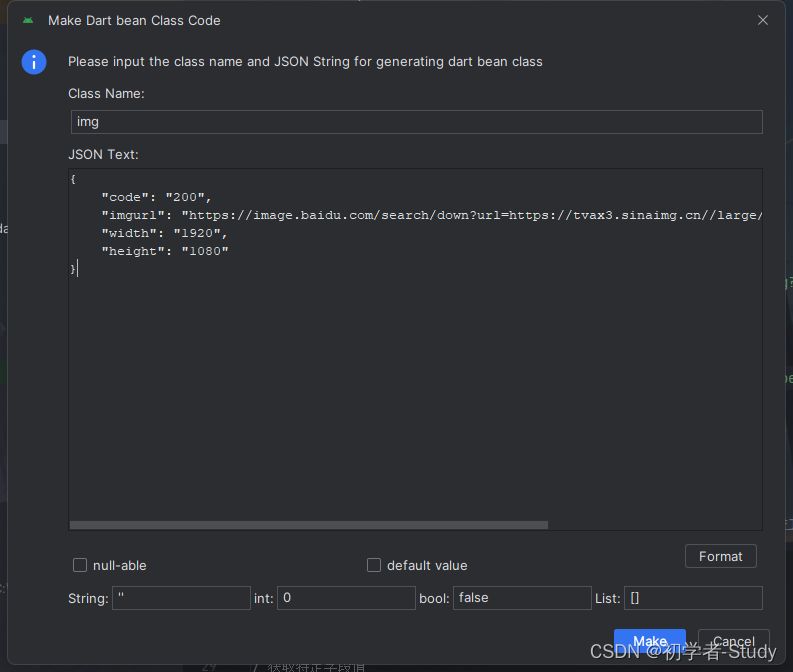Select the bool default value field

521,598
